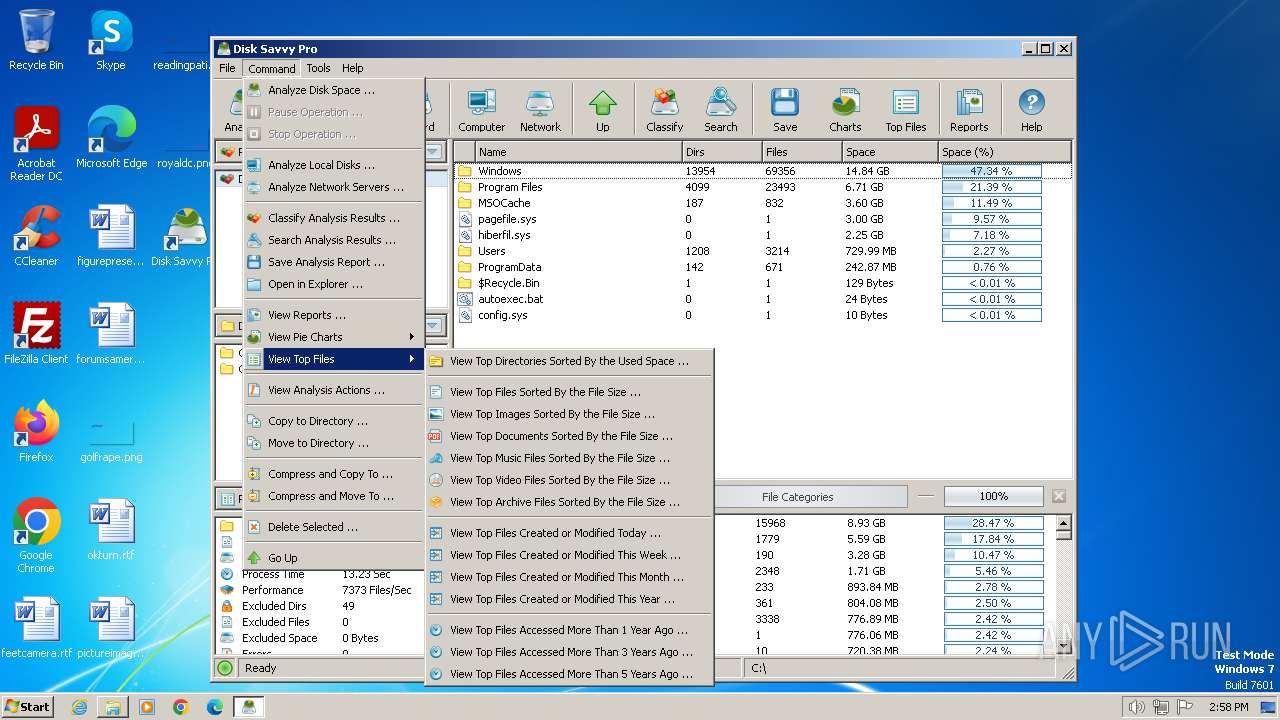Choose Analyze Local Disks menu command
This screenshot has height=720, width=1280.
click(334, 165)
